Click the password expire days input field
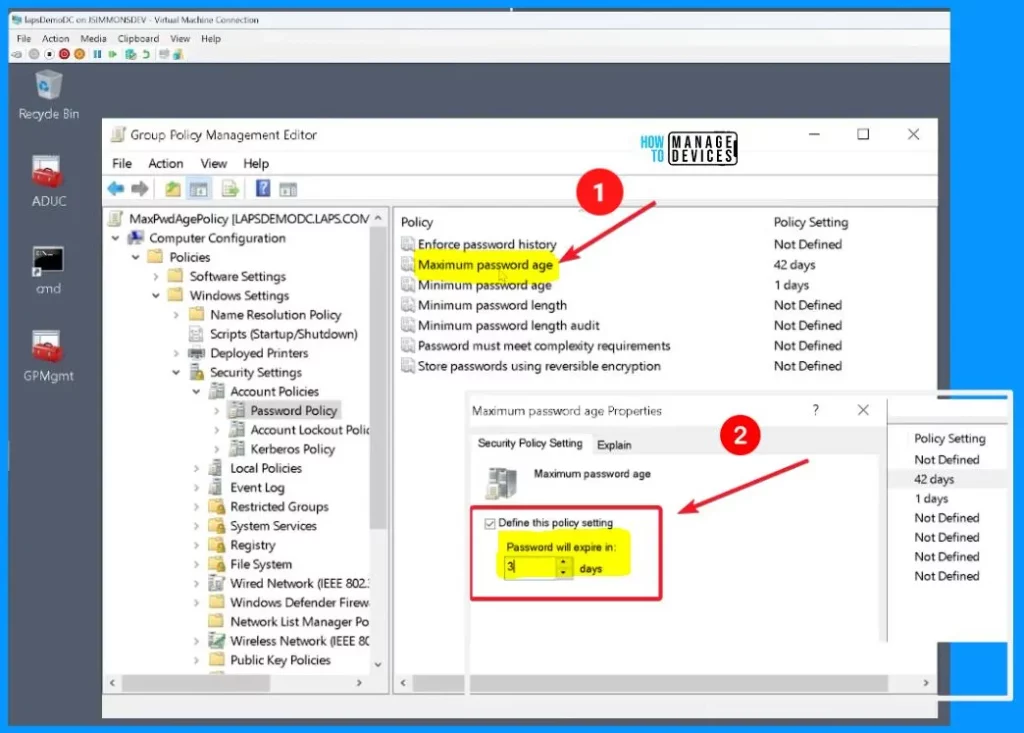This screenshot has height=733, width=1024. pyautogui.click(x=530, y=568)
